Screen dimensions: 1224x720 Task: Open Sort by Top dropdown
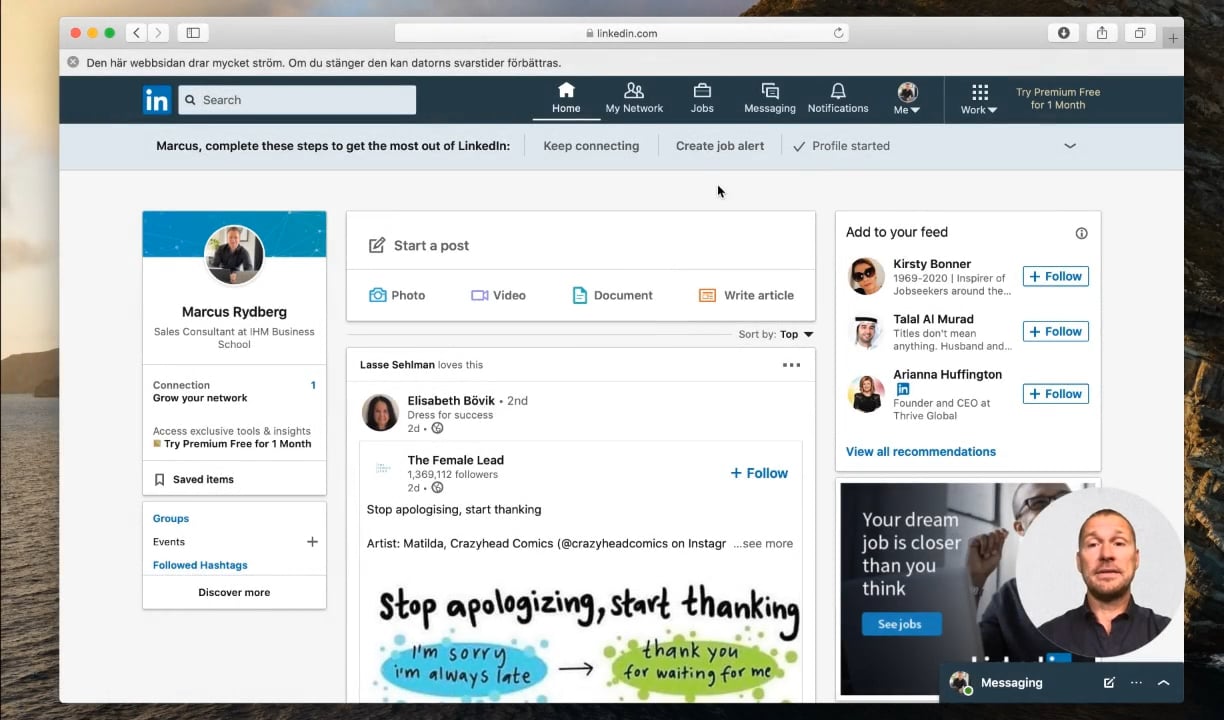pyautogui.click(x=776, y=335)
